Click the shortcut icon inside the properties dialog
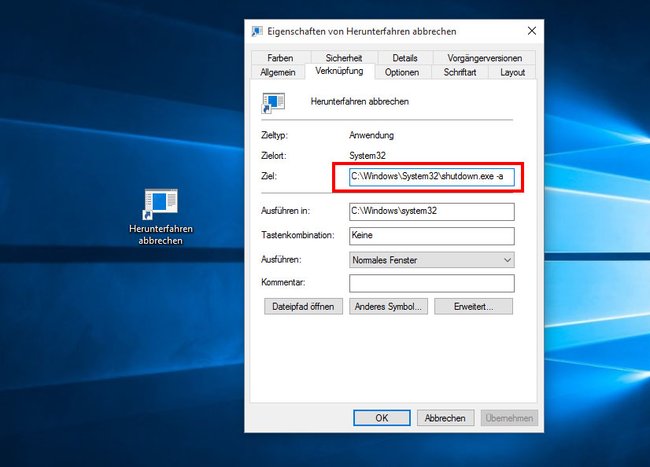Image resolution: width=650 pixels, height=467 pixels. 273,103
